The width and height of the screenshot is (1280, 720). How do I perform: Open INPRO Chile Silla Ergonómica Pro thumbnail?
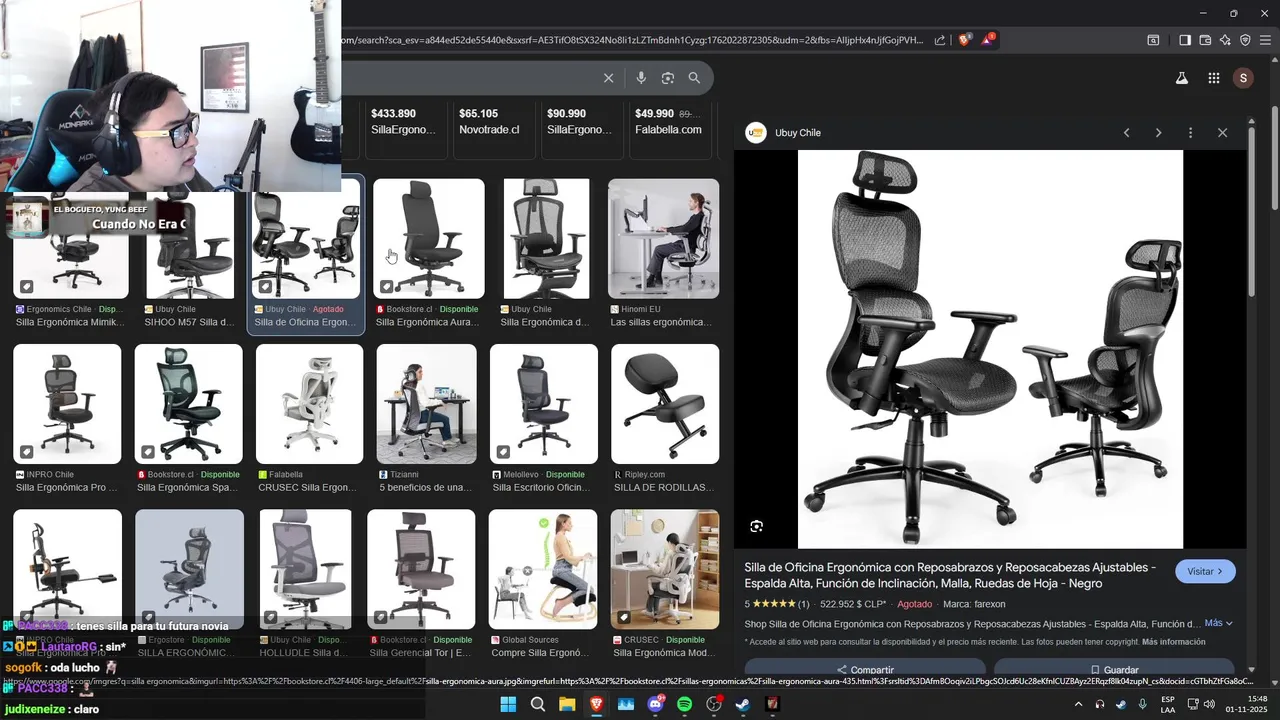point(67,404)
